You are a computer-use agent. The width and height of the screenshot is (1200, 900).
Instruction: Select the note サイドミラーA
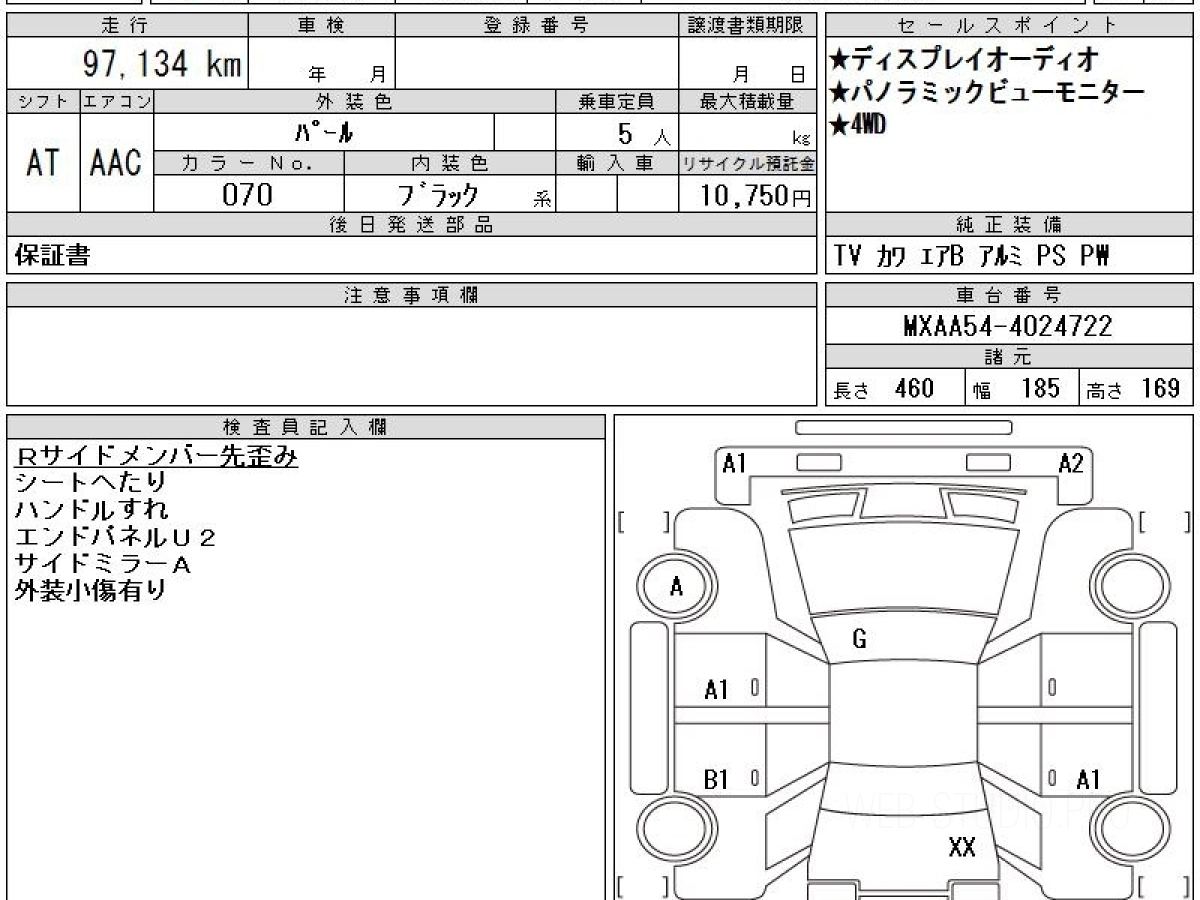tap(103, 564)
